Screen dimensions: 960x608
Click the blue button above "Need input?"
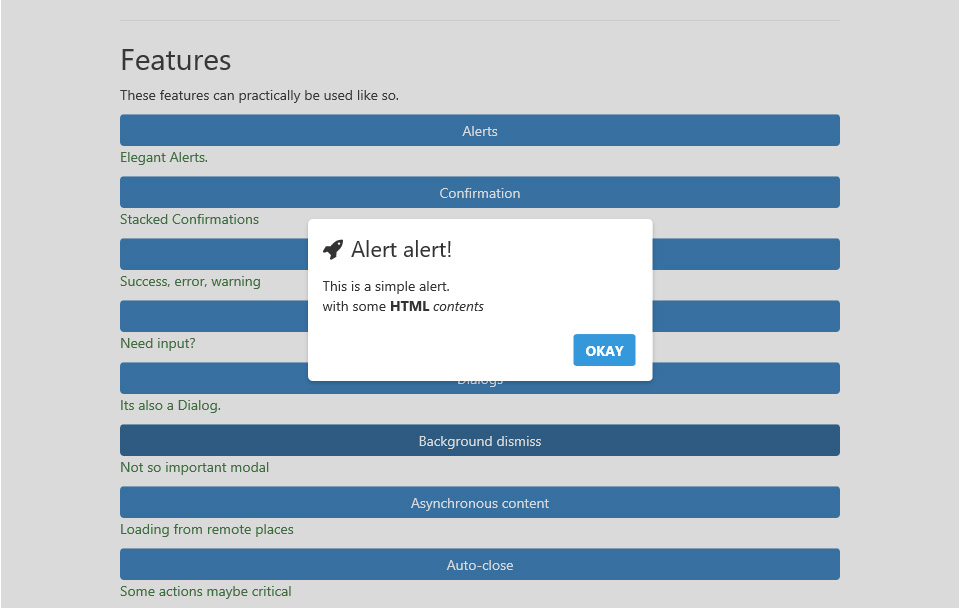coord(745,316)
